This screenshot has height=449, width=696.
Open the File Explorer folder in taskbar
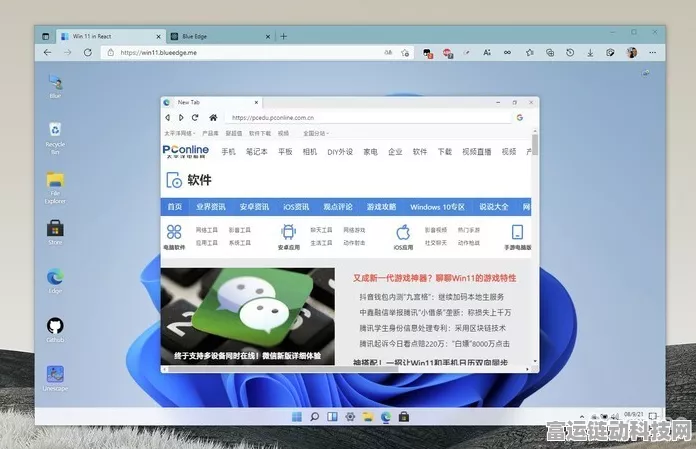click(368, 417)
